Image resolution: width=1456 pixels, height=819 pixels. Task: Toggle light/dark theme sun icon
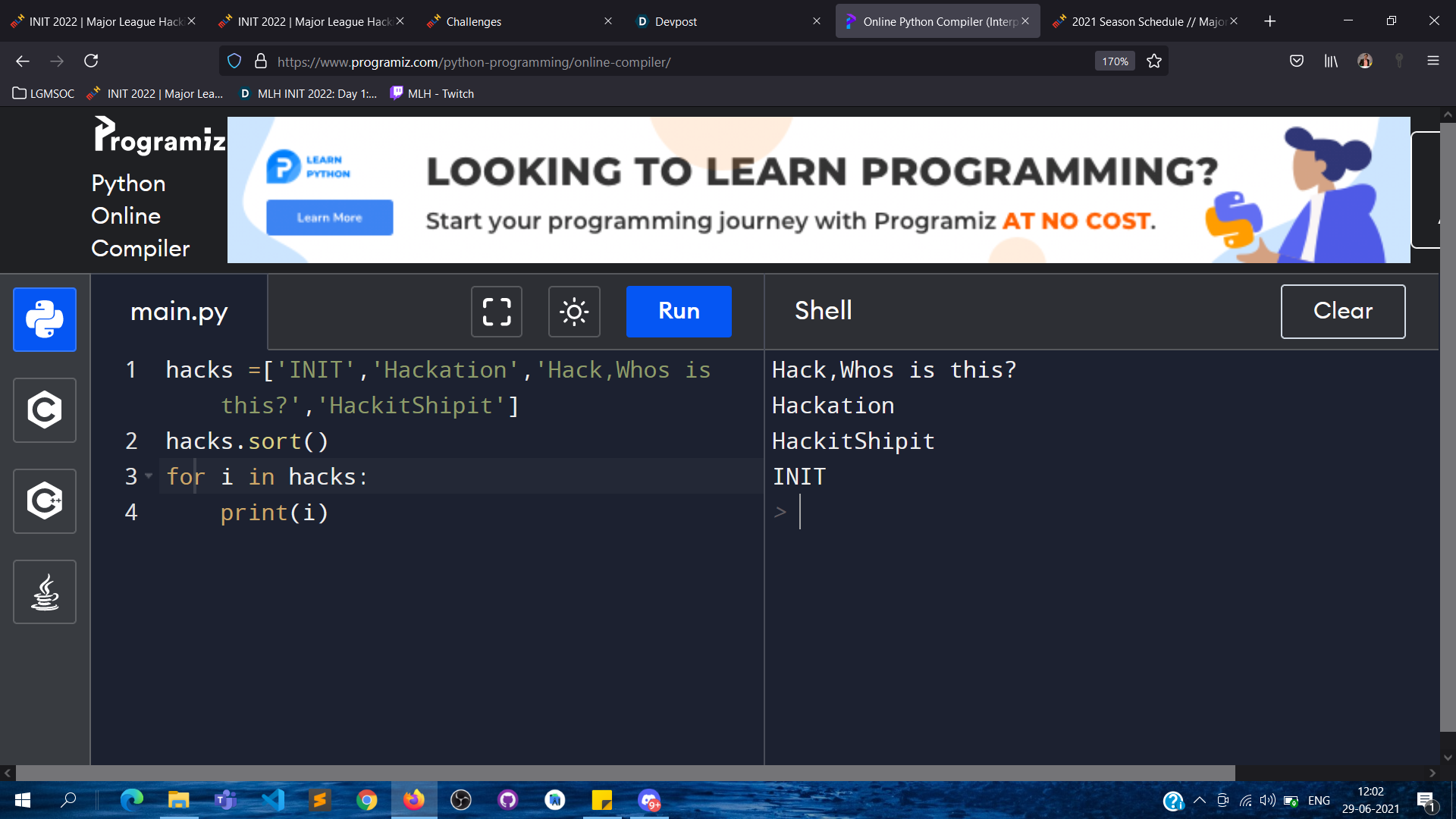574,312
